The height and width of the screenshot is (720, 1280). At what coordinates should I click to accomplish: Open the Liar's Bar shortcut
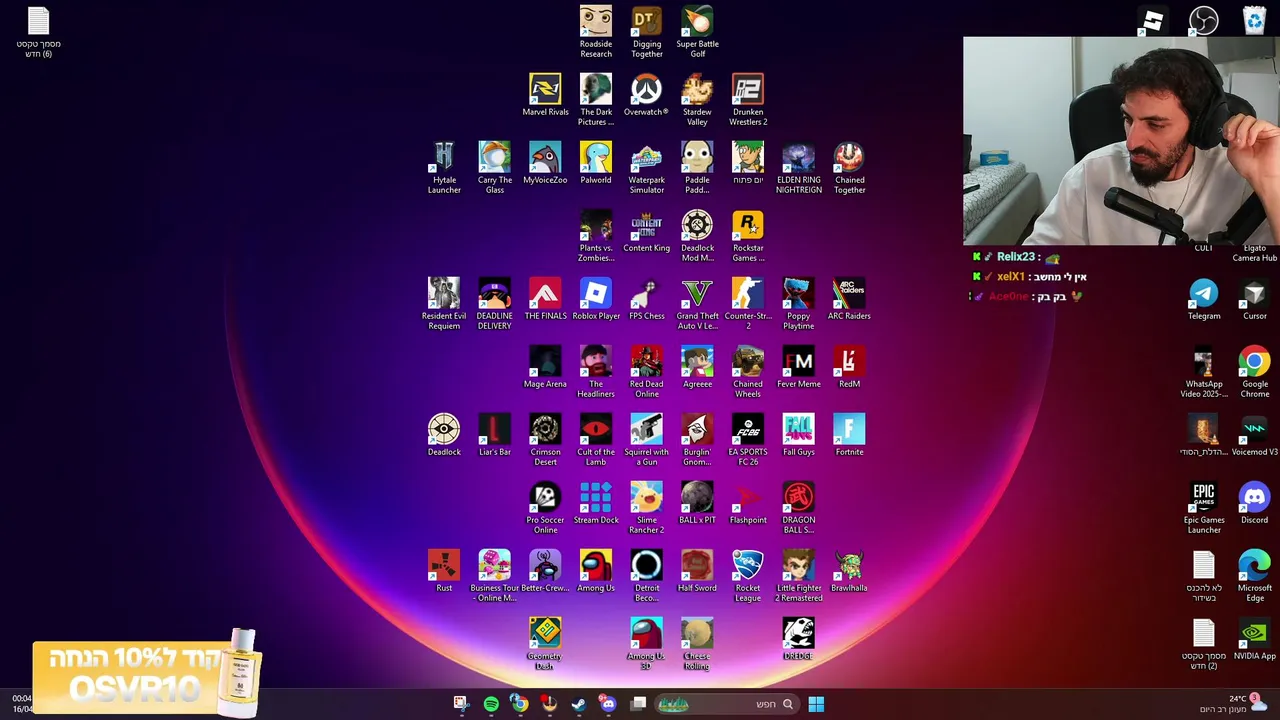495,435
